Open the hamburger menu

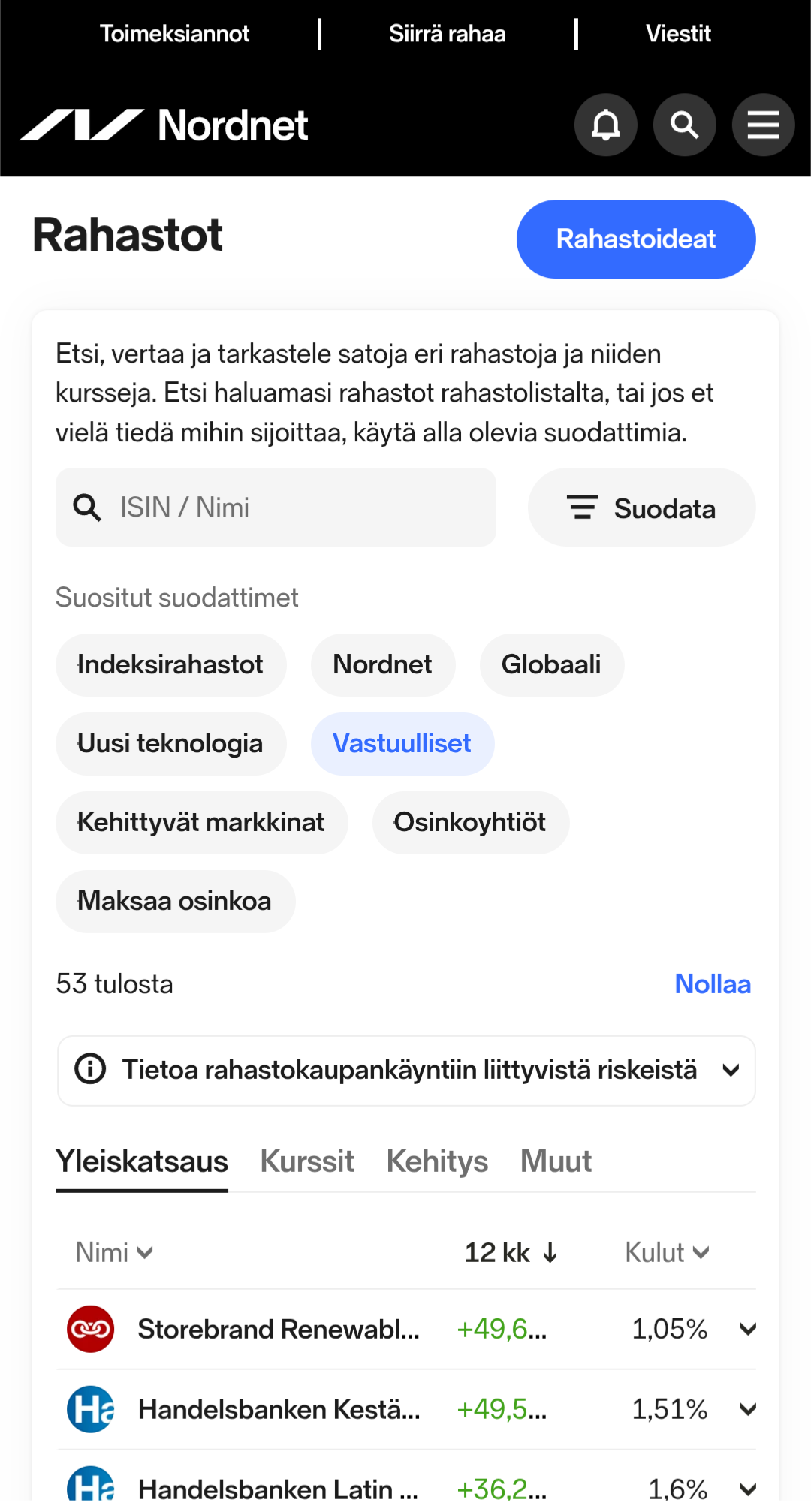click(763, 125)
